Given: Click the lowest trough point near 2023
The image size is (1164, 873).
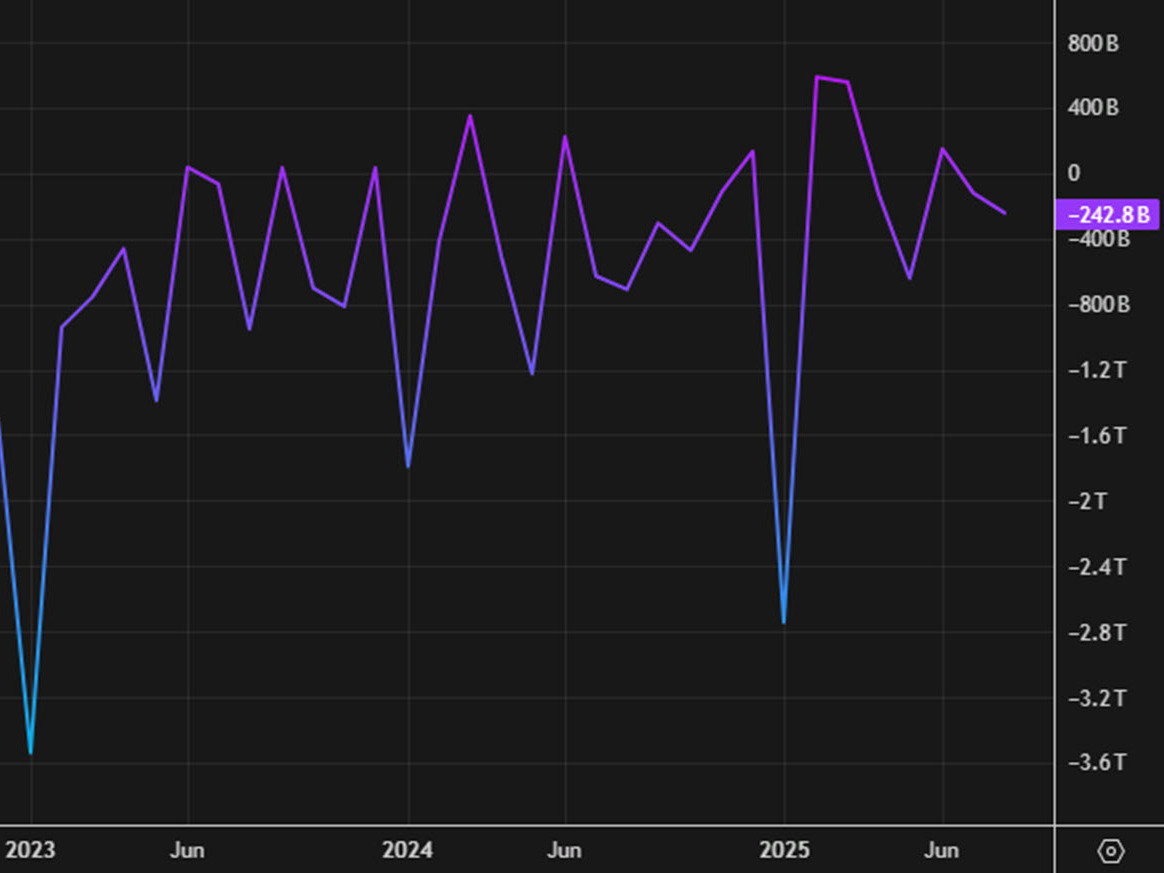Looking at the screenshot, I should (x=31, y=752).
